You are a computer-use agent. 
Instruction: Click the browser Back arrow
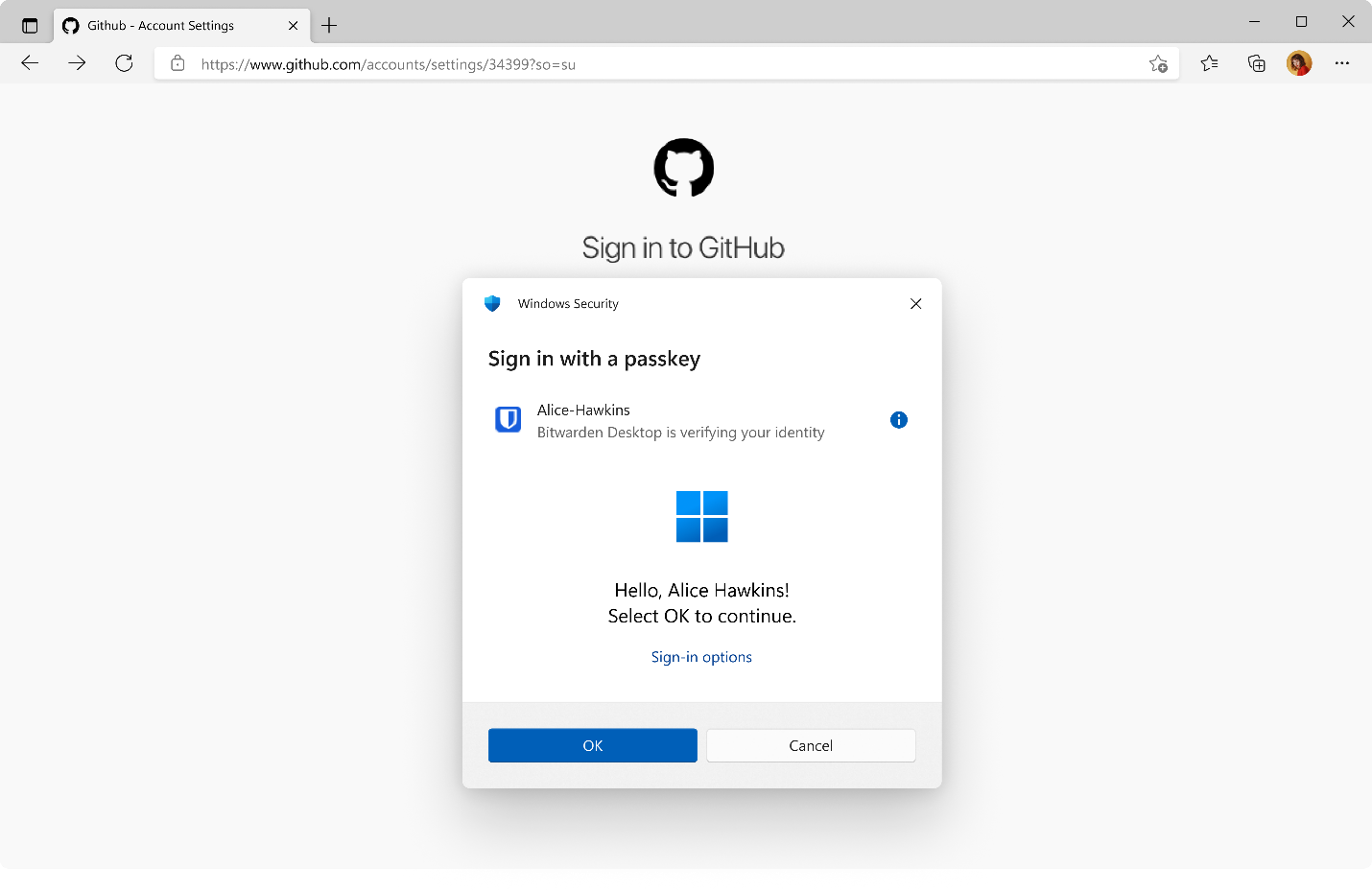click(30, 63)
